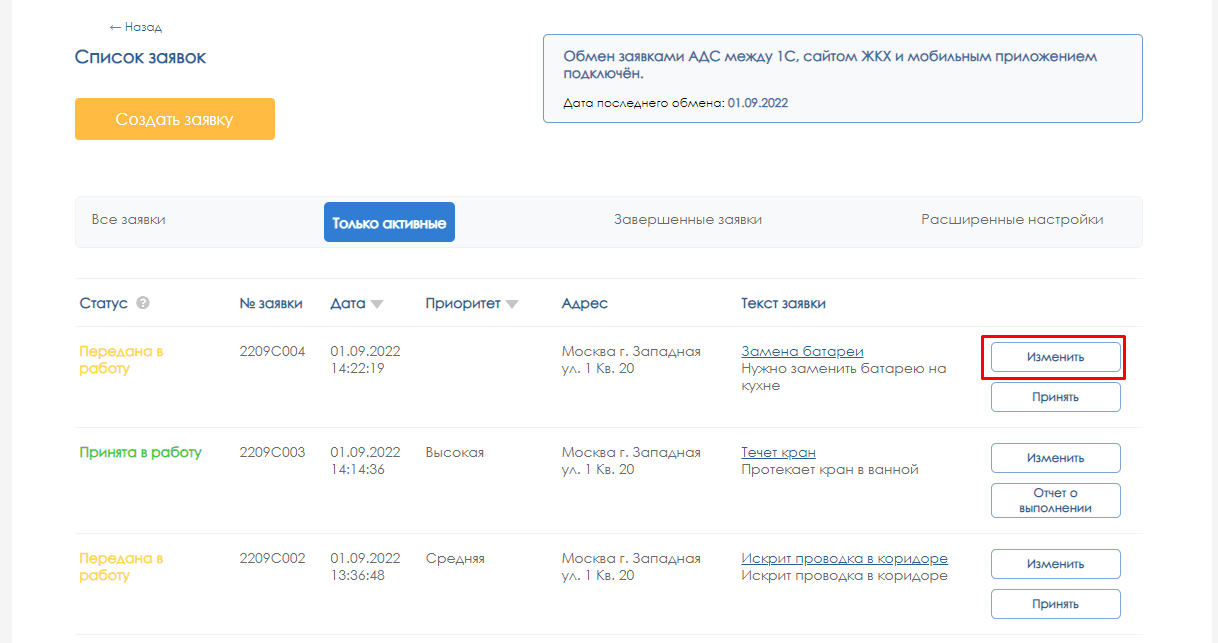Click Принять for request 2209C004
The width and height of the screenshot is (1218, 643).
[x=1055, y=397]
